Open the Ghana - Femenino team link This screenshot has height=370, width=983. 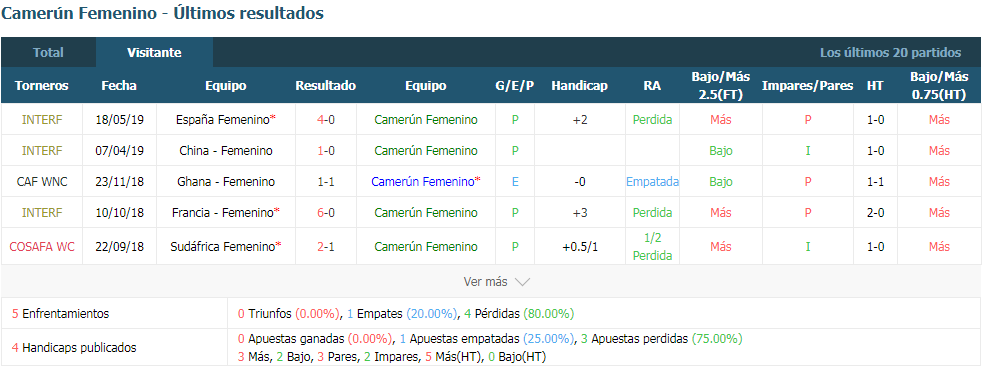(226, 182)
